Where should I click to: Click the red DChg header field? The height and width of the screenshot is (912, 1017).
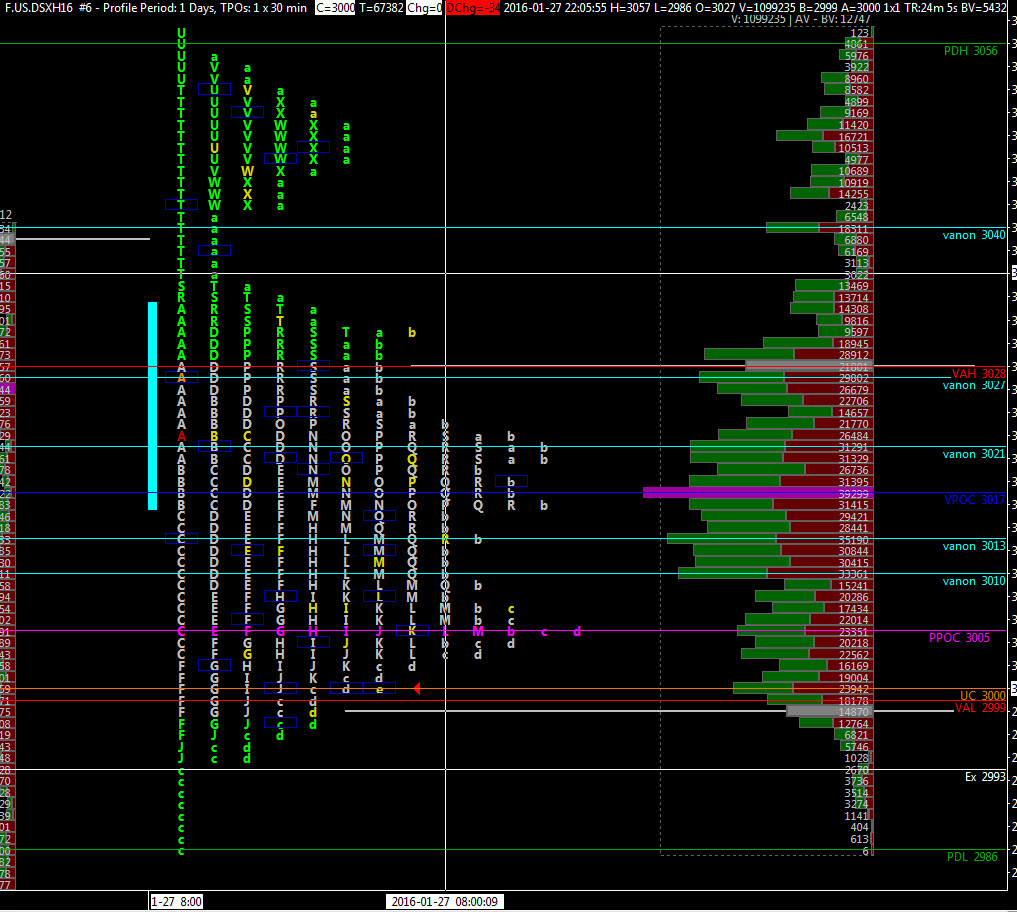click(473, 8)
